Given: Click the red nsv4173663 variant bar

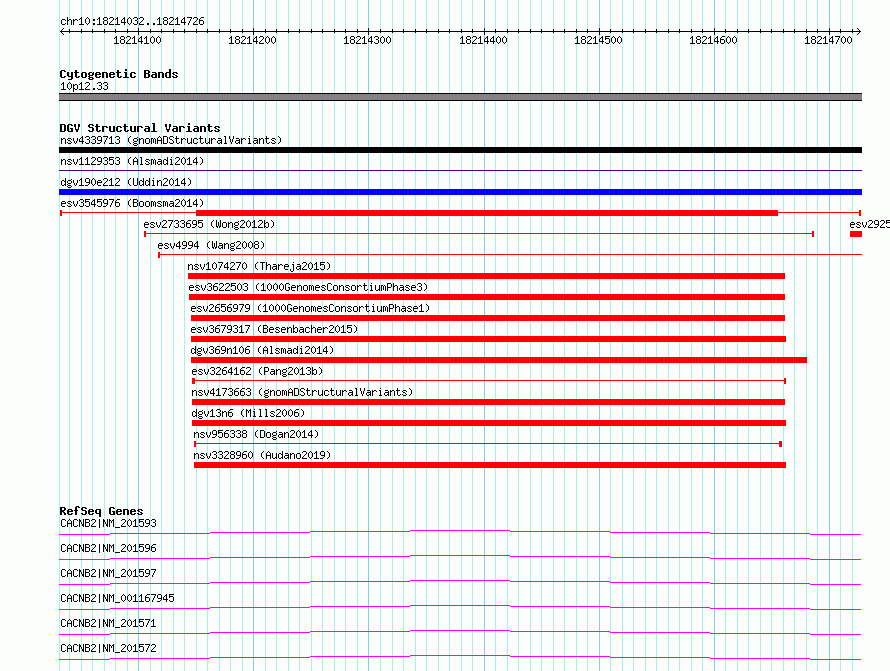Looking at the screenshot, I should point(489,402).
